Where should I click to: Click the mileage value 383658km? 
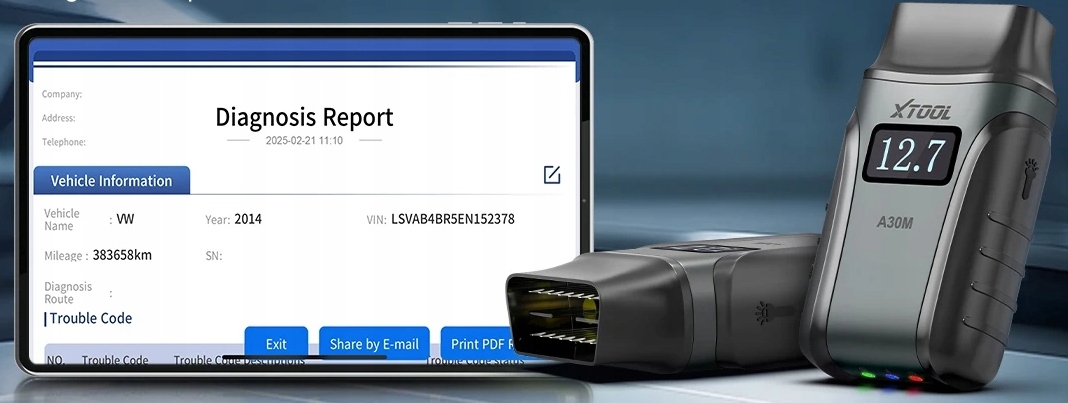[123, 255]
